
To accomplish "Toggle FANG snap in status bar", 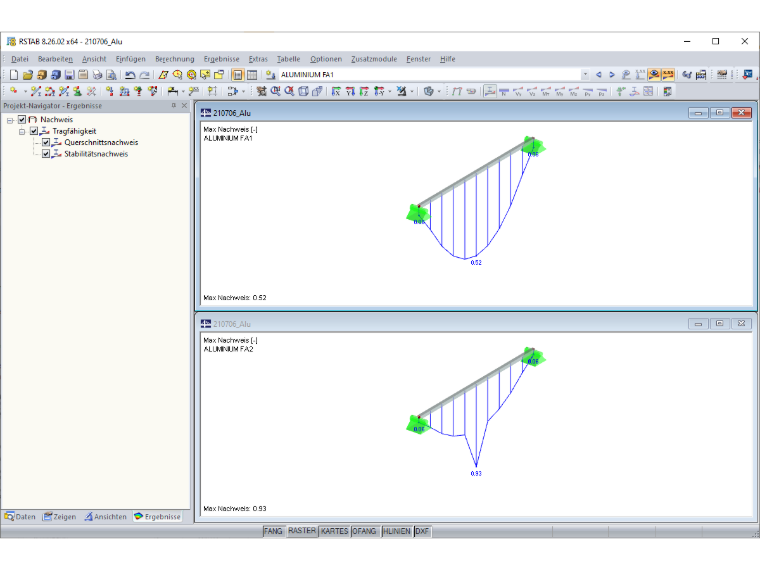I will click(273, 531).
